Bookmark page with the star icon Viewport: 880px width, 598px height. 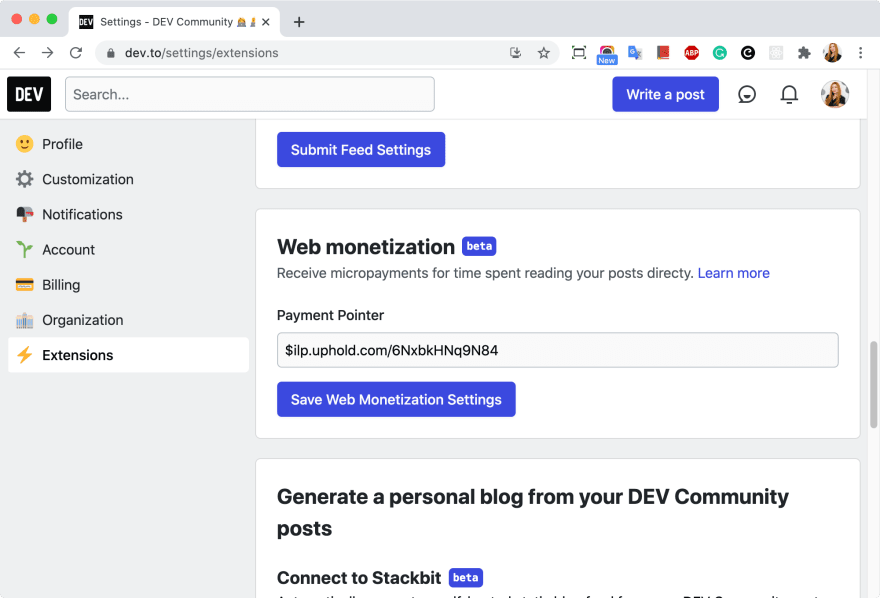coord(543,53)
